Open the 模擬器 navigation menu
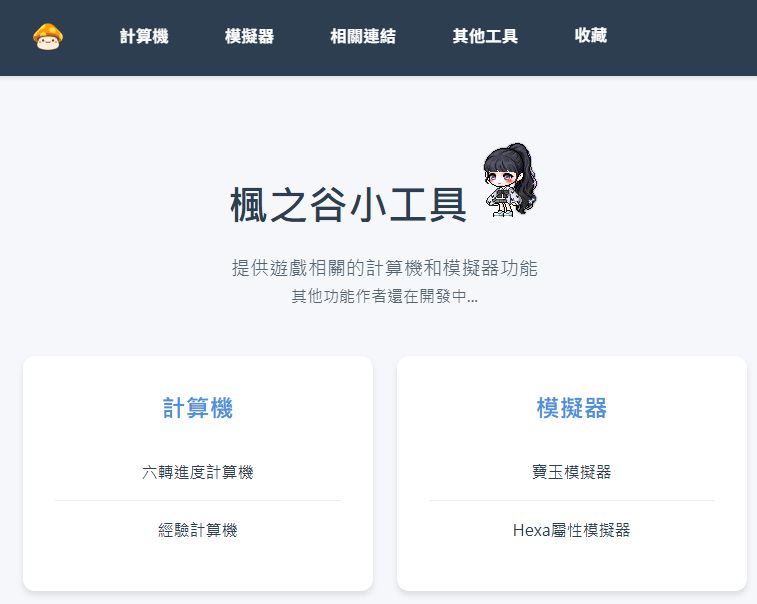 249,36
